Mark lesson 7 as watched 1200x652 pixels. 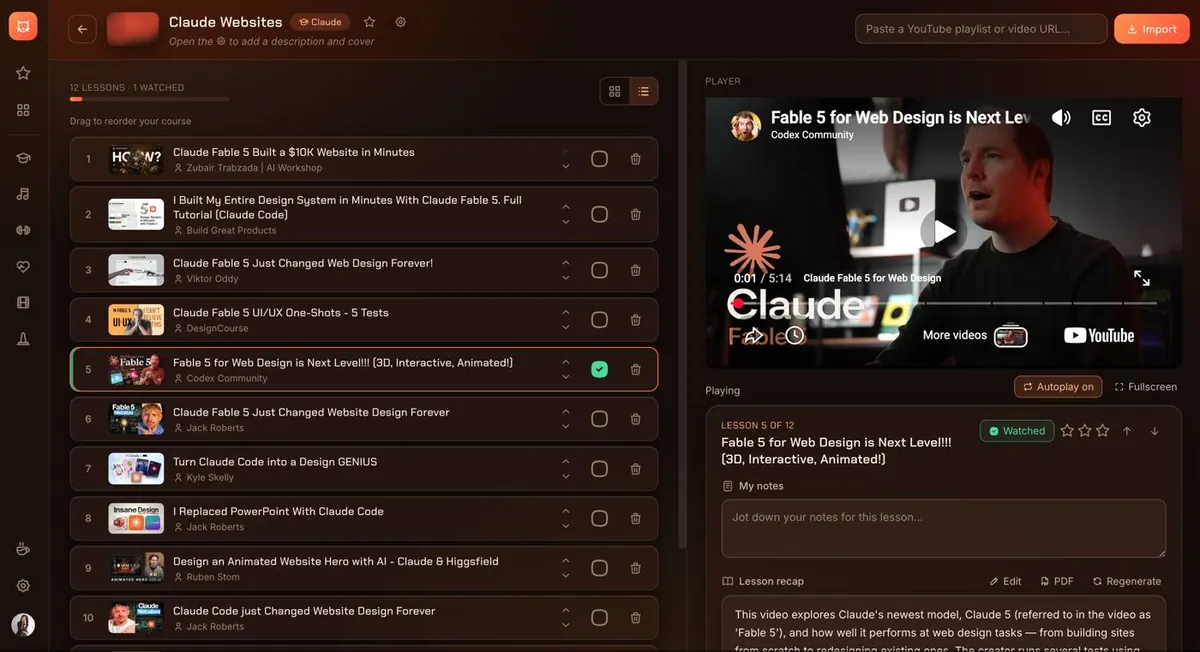tap(599, 469)
